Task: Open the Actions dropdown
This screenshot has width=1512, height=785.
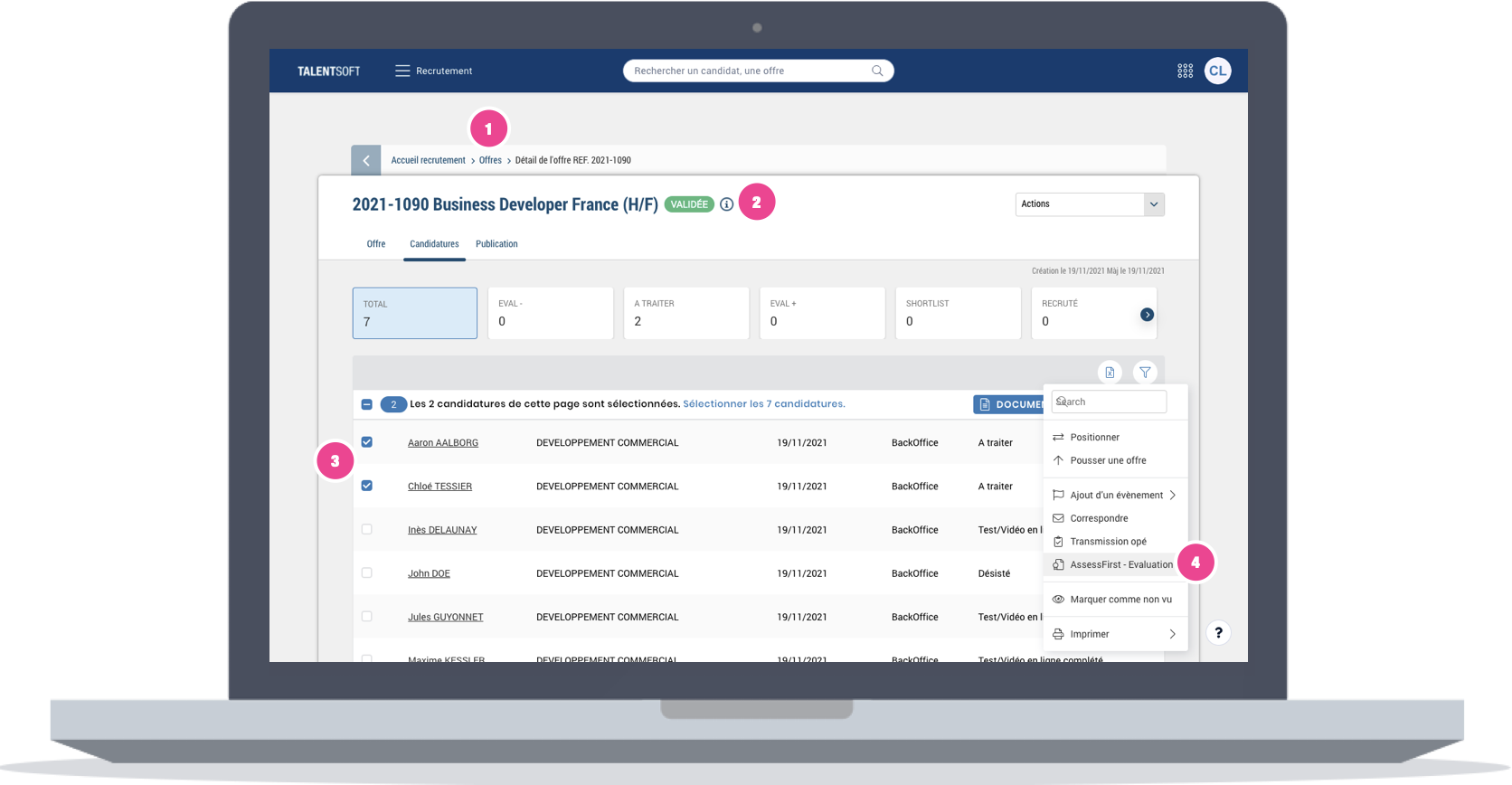Action: click(x=1089, y=204)
